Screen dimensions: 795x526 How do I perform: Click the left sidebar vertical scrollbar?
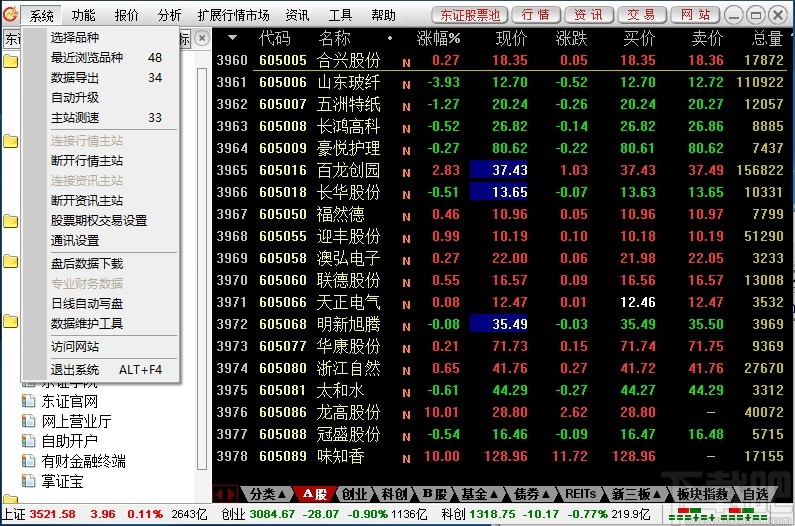(202, 269)
